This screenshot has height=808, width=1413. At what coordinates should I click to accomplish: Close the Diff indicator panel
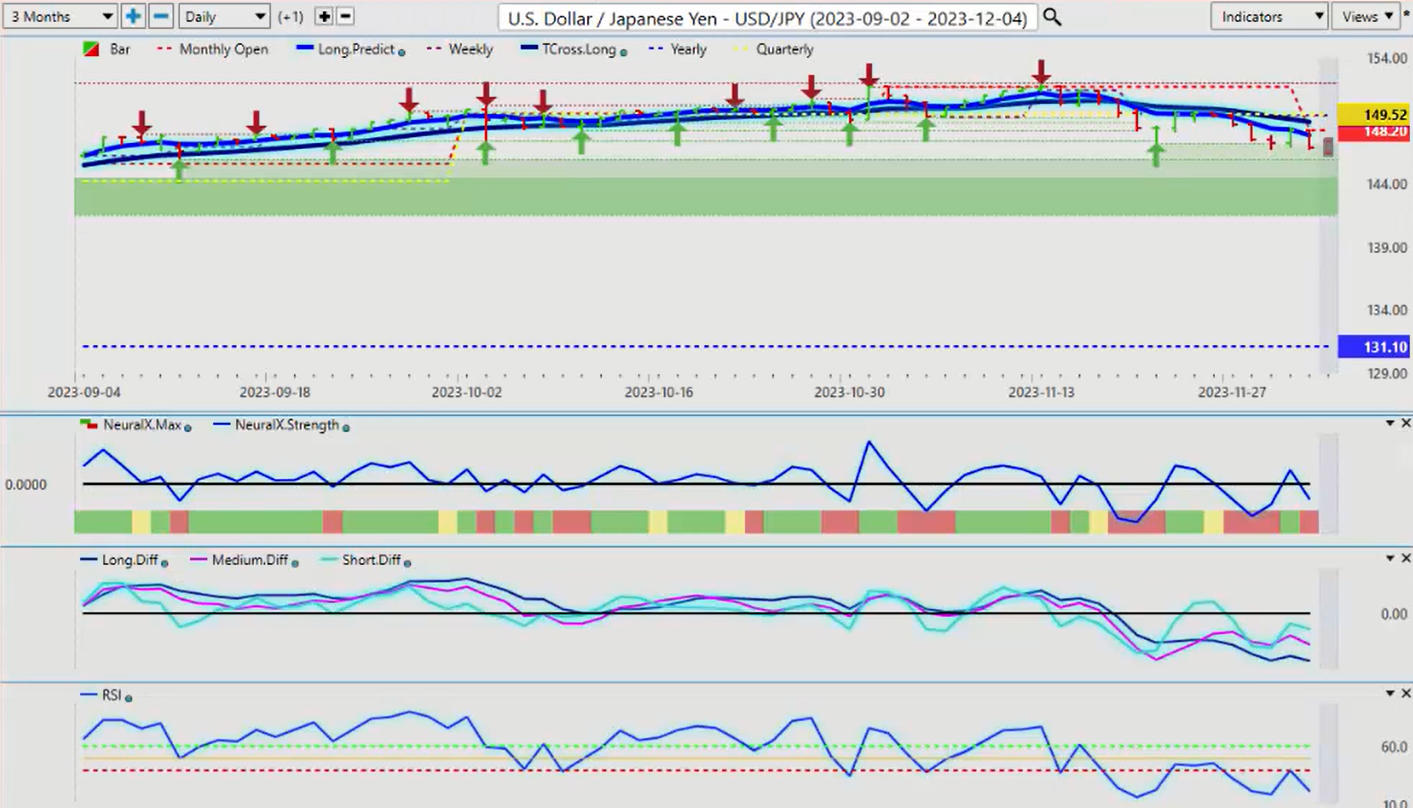pyautogui.click(x=1405, y=558)
